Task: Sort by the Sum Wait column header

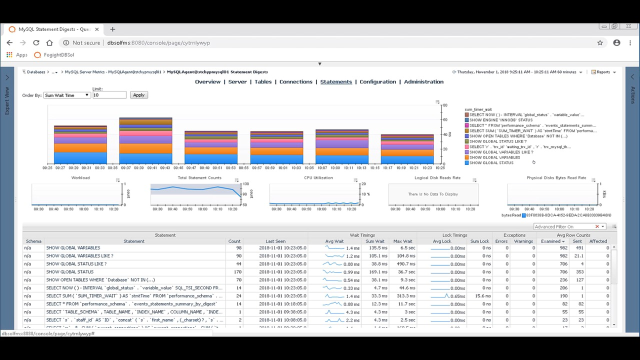Action: 375,241
